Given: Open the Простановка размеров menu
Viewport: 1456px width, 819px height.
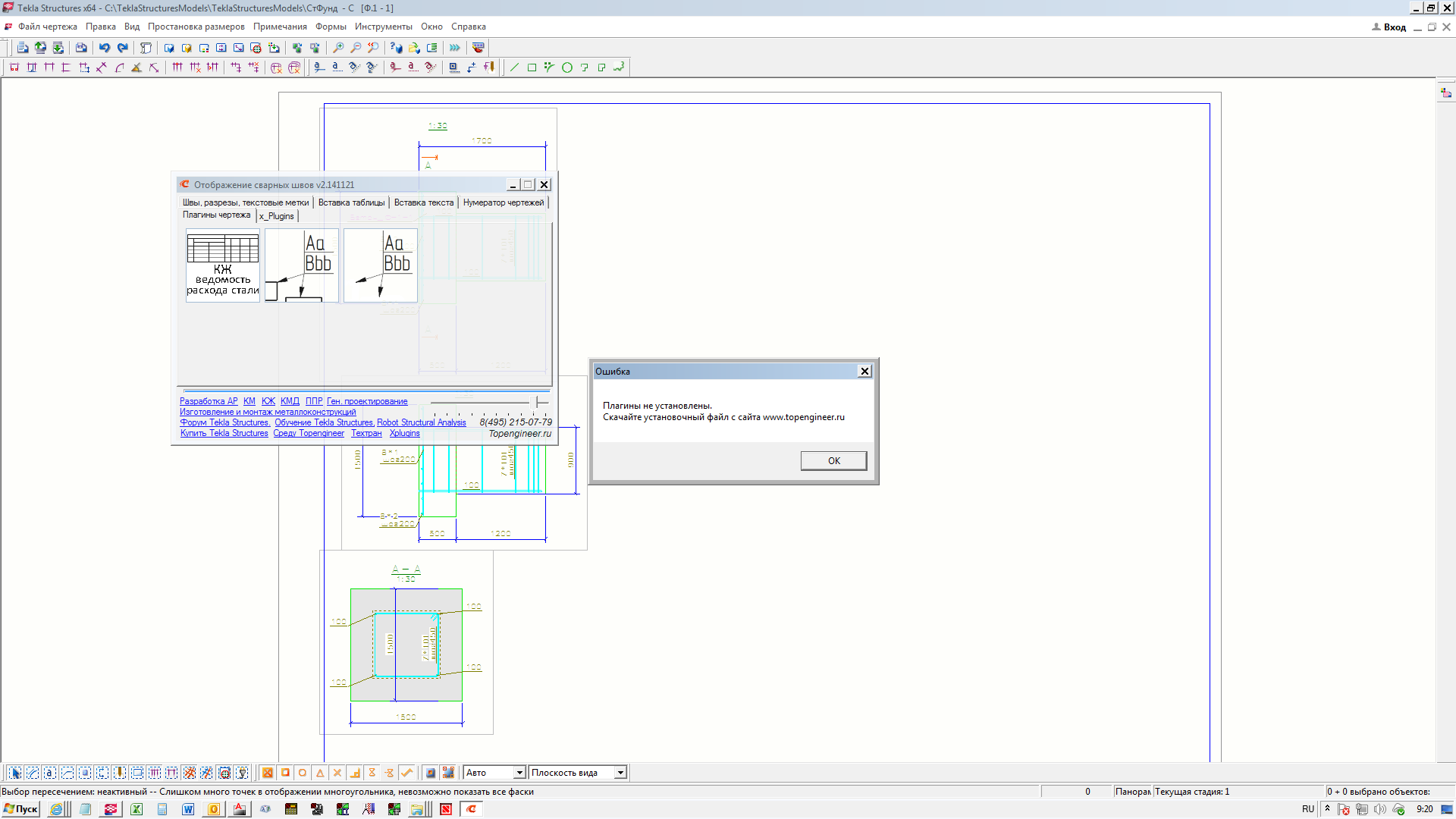Looking at the screenshot, I should pyautogui.click(x=196, y=27).
